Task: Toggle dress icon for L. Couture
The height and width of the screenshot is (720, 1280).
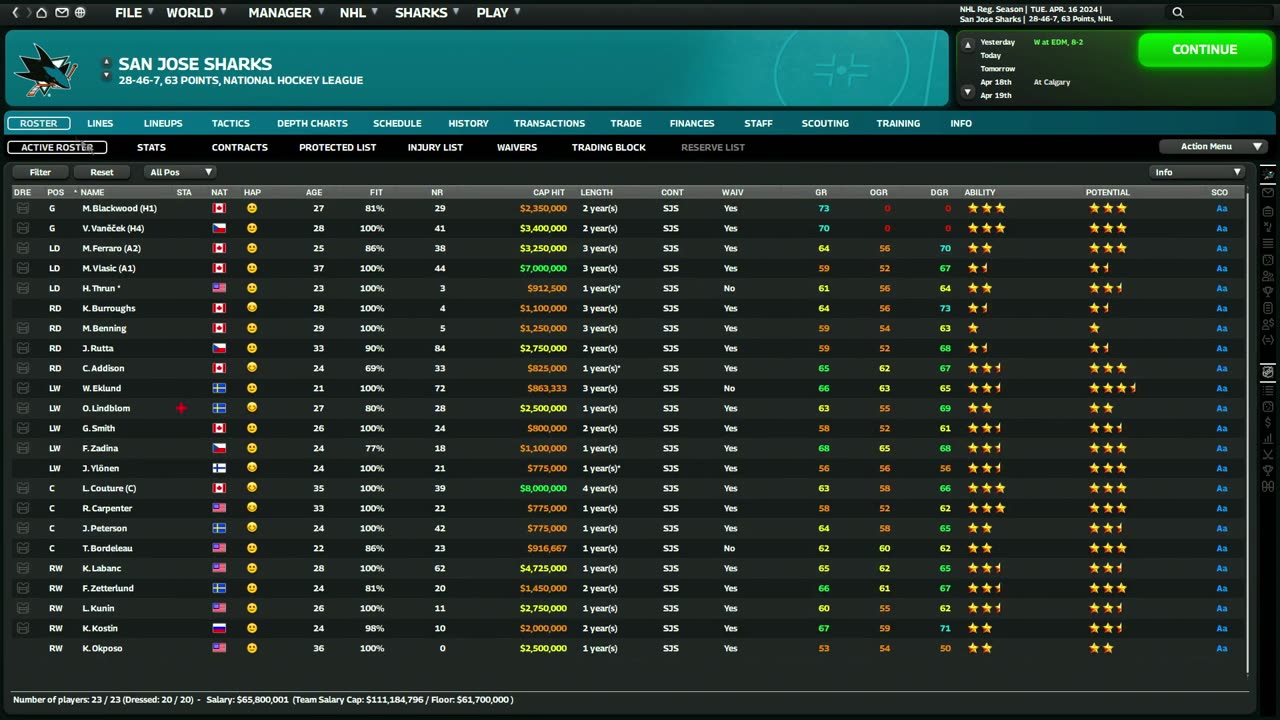Action: pos(23,488)
